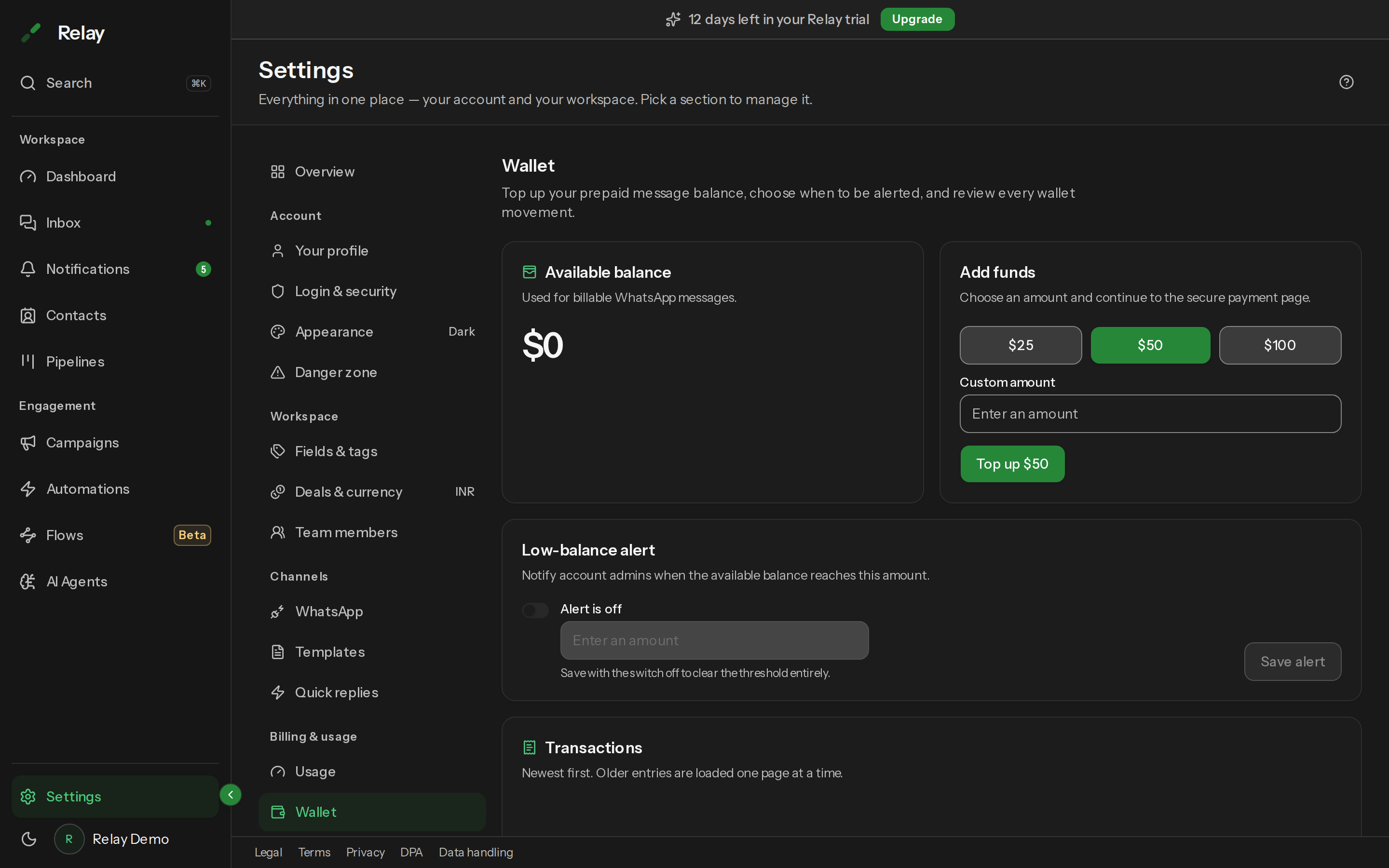Click the WhatsApp plug icon

[278, 612]
